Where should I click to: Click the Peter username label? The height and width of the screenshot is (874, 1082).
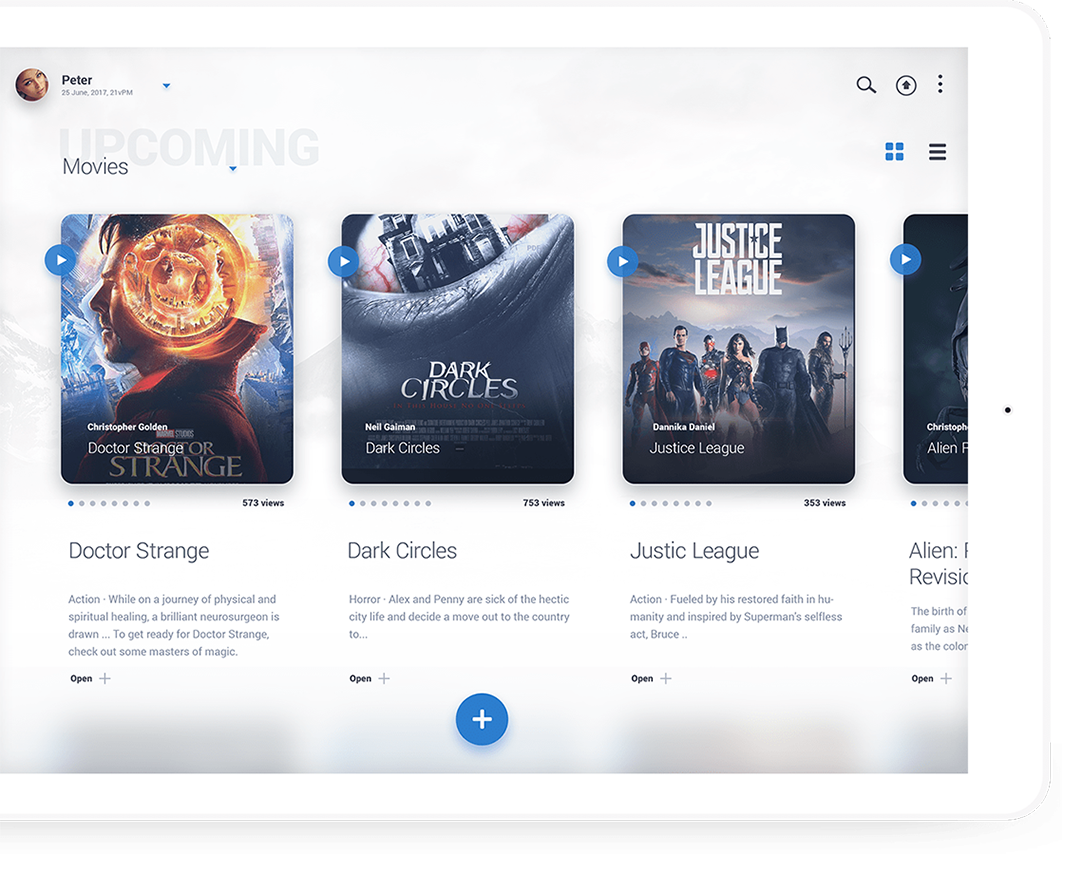pyautogui.click(x=77, y=80)
